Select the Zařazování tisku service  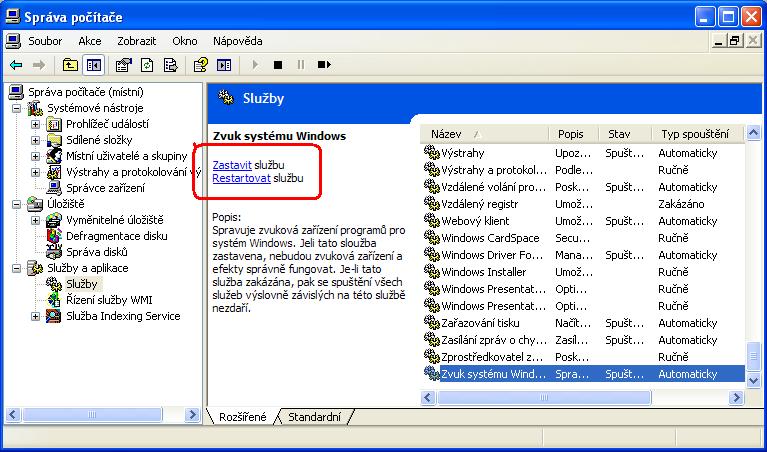coord(583,323)
